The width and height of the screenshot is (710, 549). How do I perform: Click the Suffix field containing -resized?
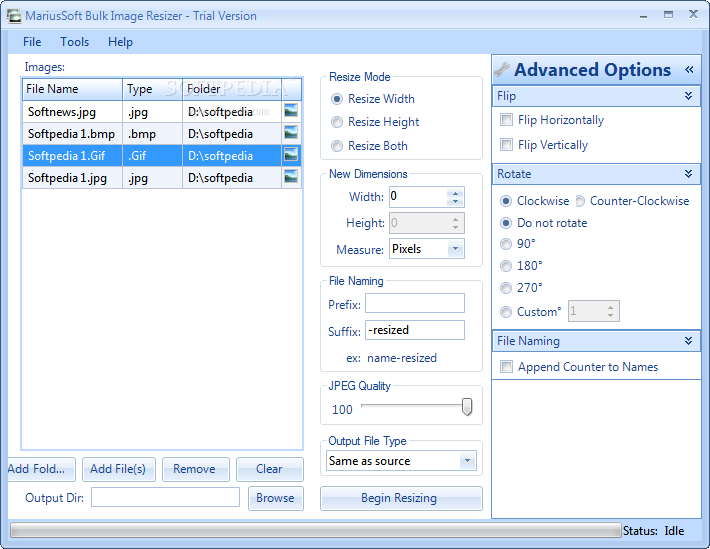coord(415,330)
